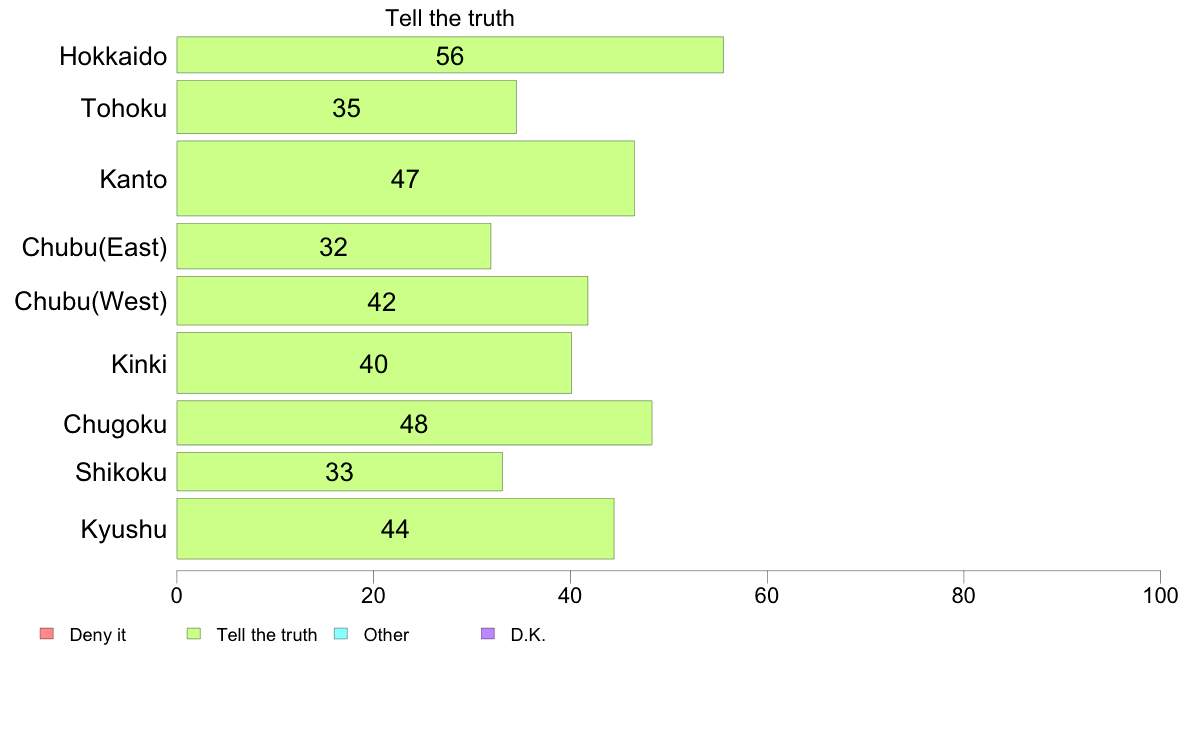Click the purple D.K. legend swatch
Image resolution: width=1188 pixels, height=736 pixels.
[x=488, y=634]
